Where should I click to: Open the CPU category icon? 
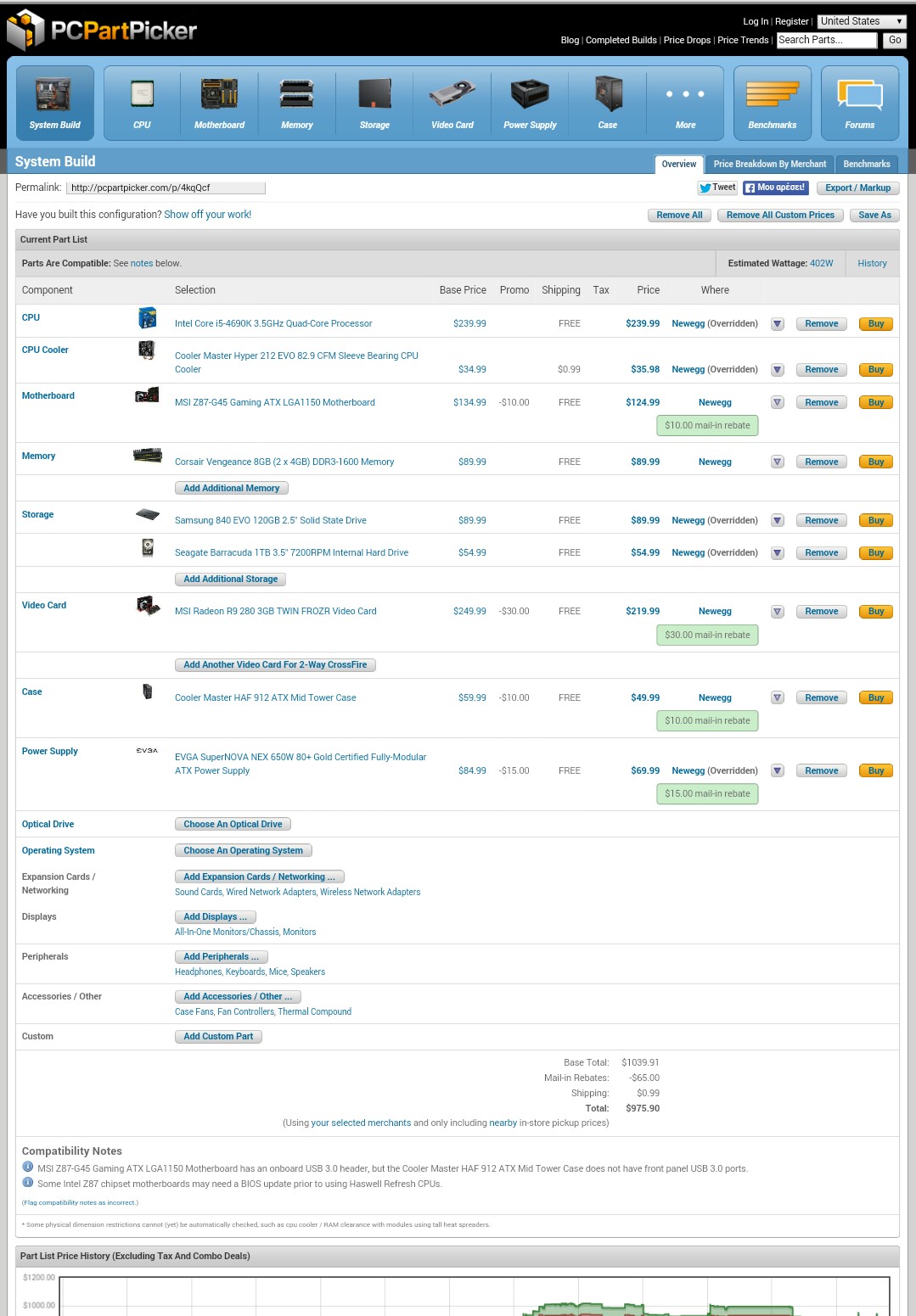coord(142,103)
